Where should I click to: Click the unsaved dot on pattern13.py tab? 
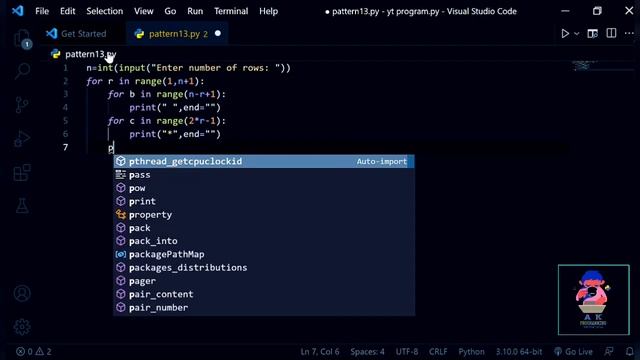218,33
